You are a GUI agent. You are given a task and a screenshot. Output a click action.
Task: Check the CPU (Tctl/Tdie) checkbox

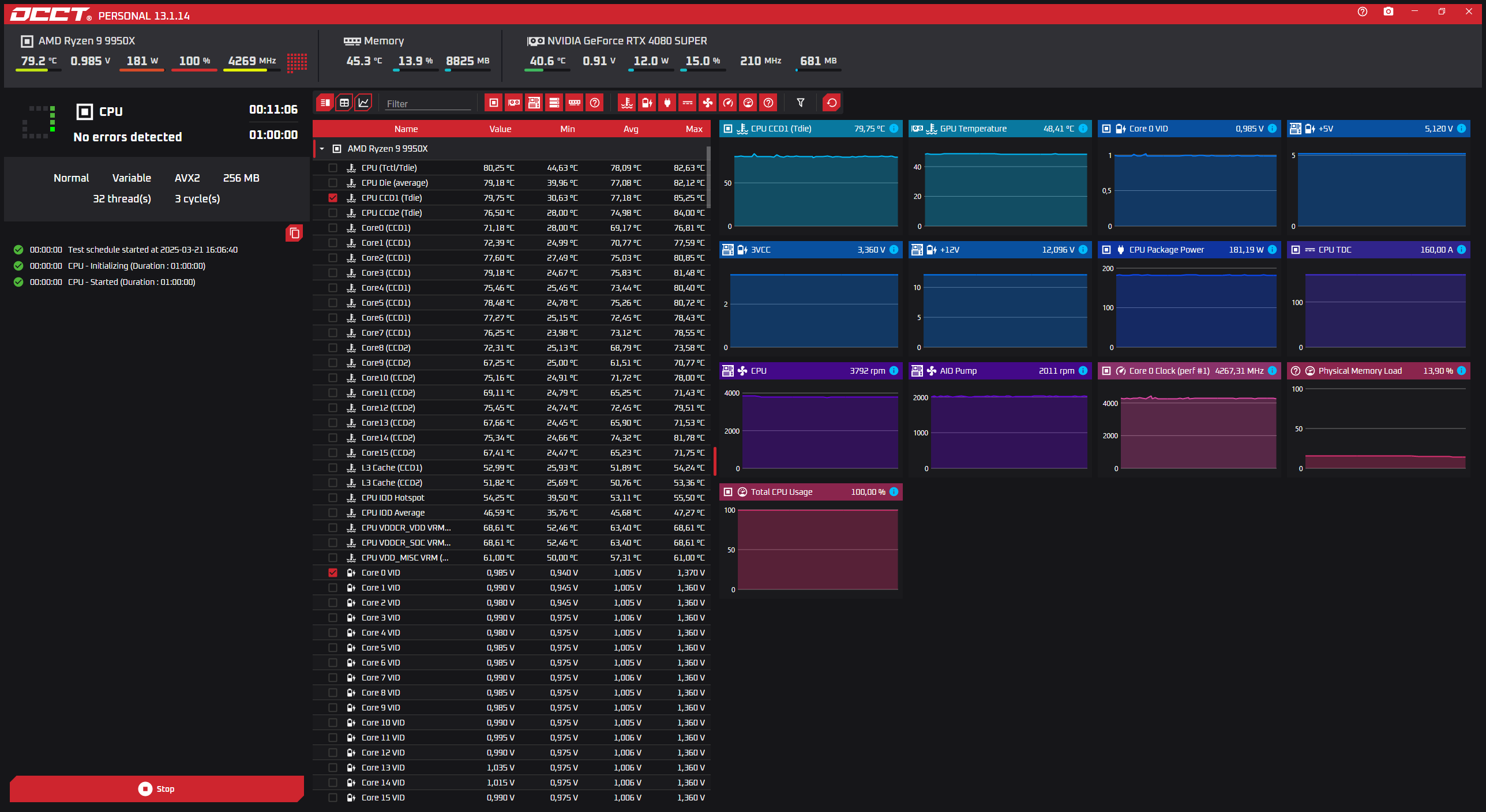click(x=333, y=168)
